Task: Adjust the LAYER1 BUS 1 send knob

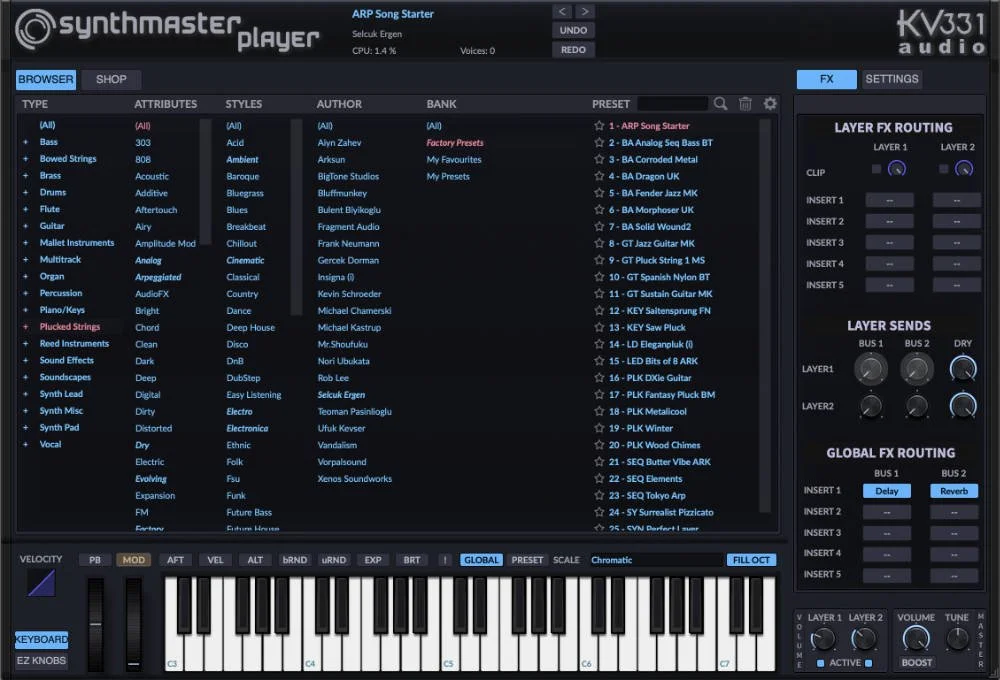Action: coord(870,368)
